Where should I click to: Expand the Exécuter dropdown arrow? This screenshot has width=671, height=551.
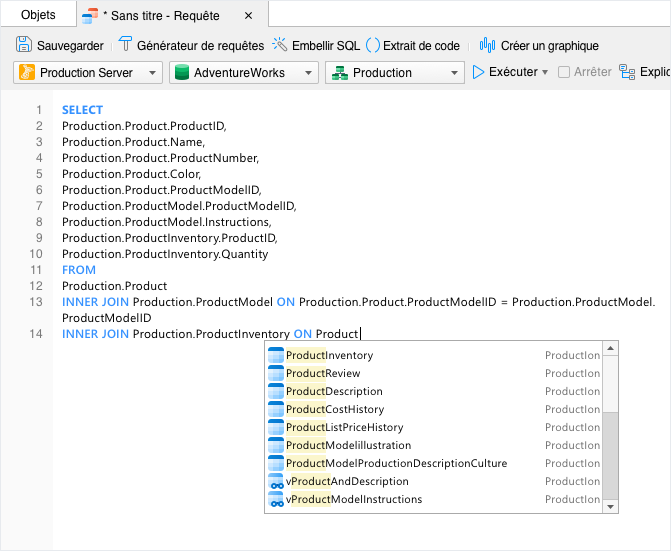click(x=545, y=72)
